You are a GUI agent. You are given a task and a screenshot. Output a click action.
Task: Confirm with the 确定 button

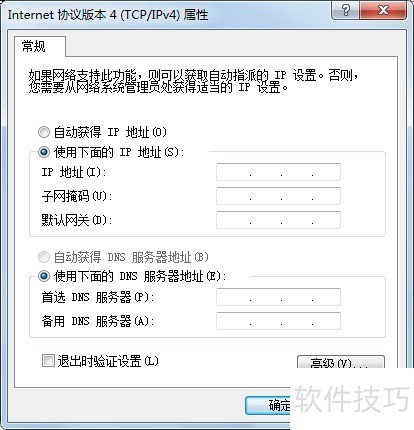click(268, 405)
